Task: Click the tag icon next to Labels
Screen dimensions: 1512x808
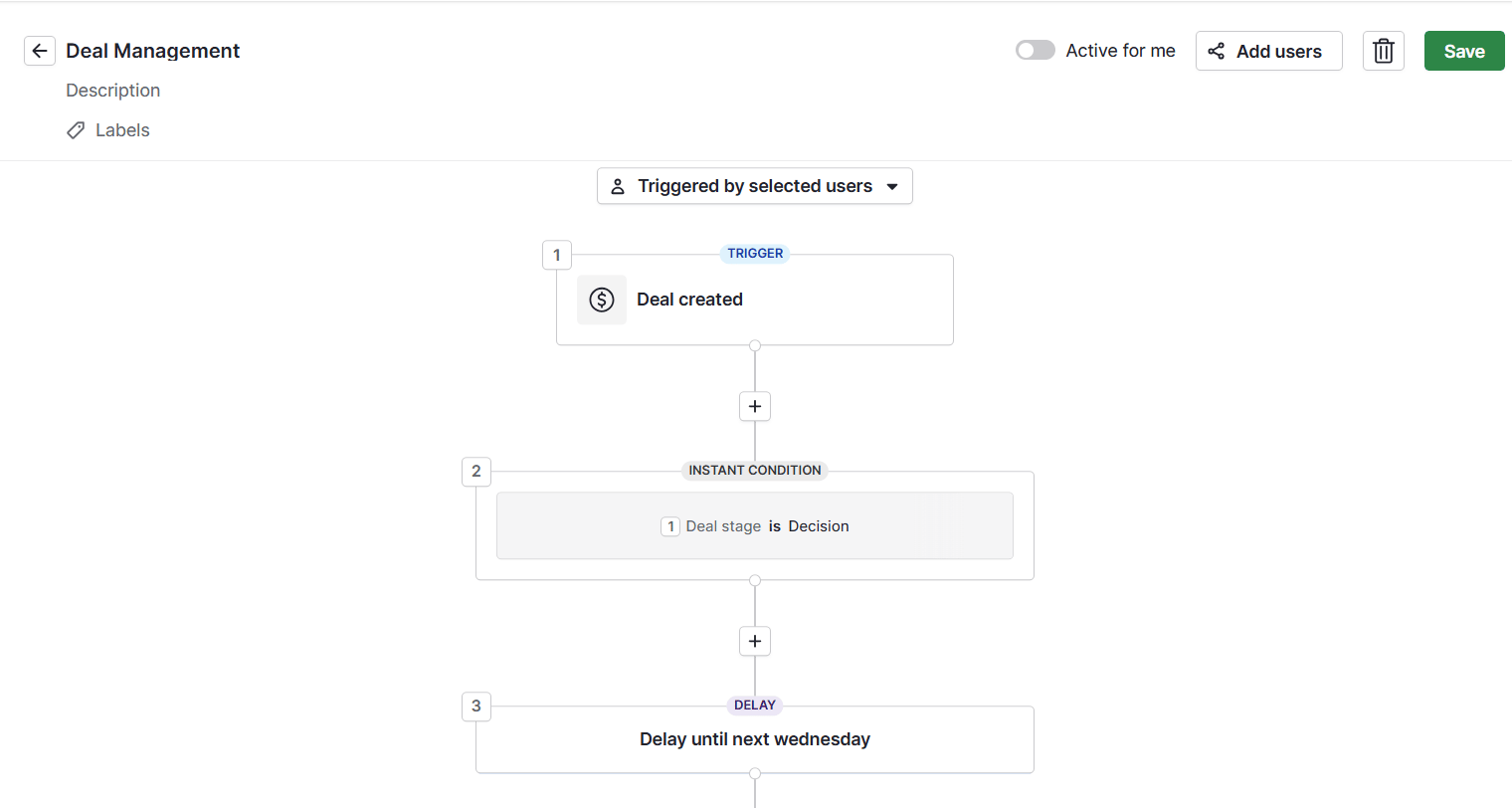Action: point(76,129)
